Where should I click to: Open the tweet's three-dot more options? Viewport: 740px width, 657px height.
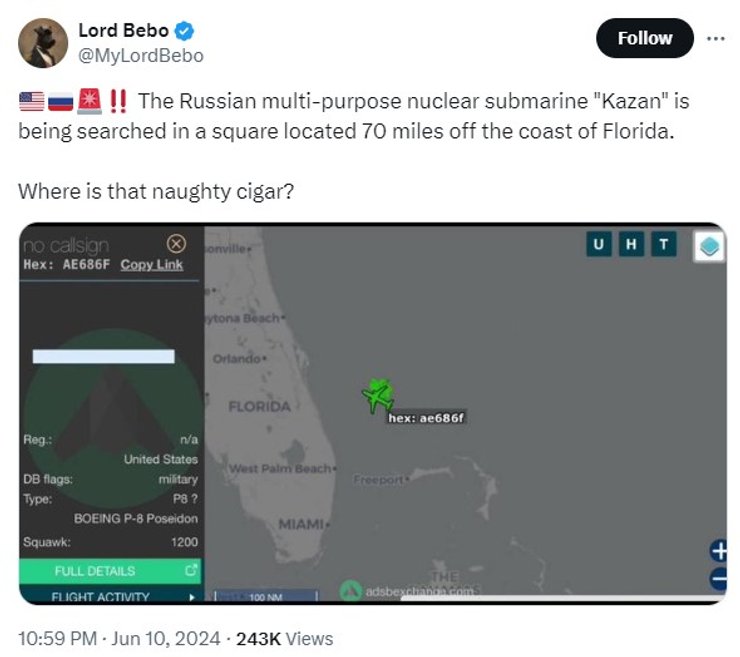(x=715, y=38)
